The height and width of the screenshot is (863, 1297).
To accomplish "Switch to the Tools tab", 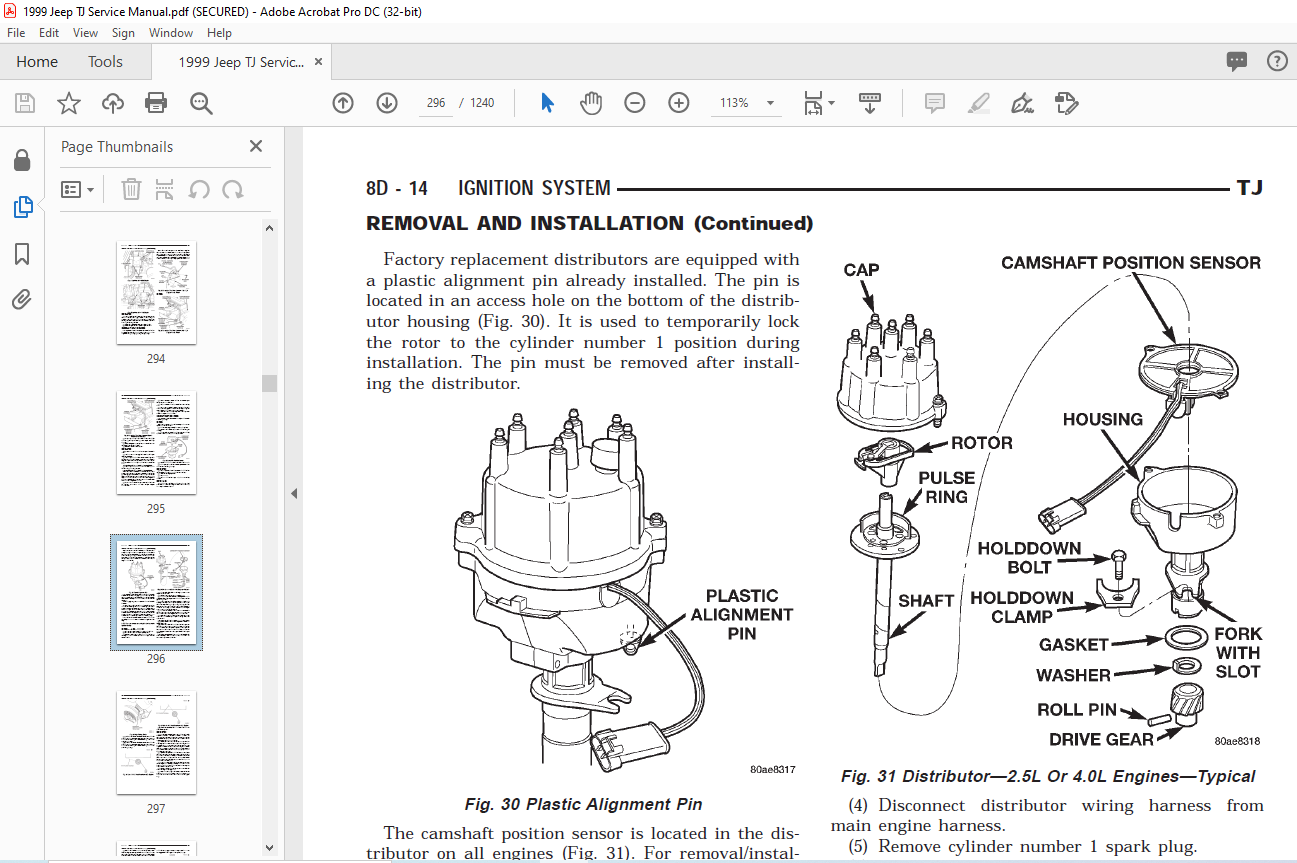I will 105,62.
